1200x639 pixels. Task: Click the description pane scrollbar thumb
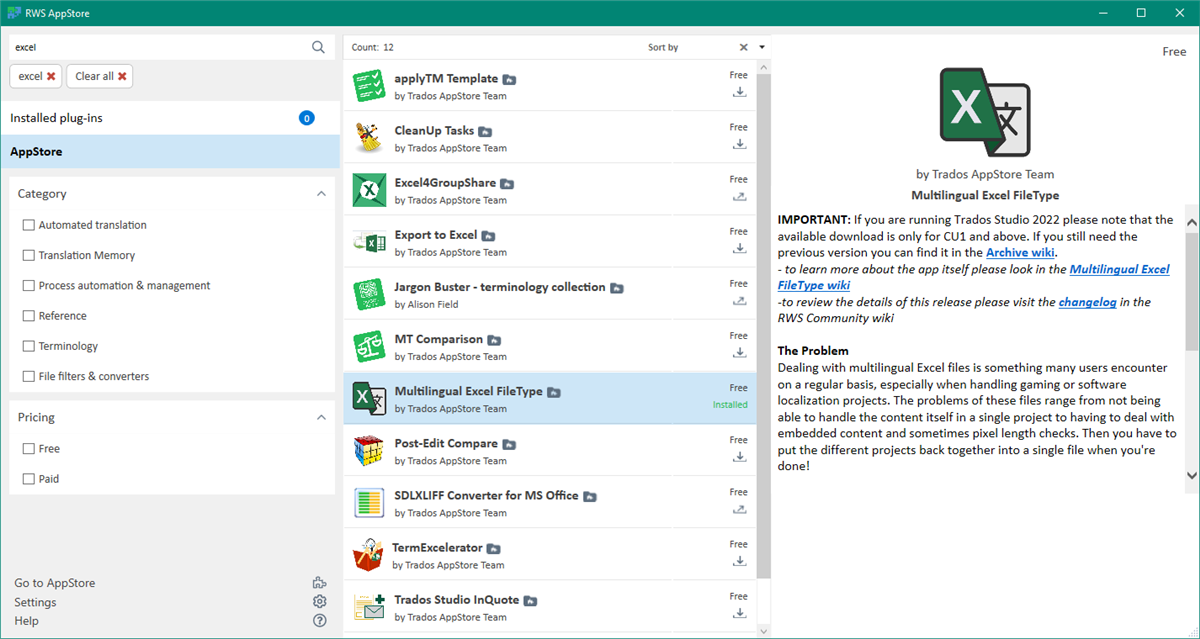pyautogui.click(x=1191, y=291)
